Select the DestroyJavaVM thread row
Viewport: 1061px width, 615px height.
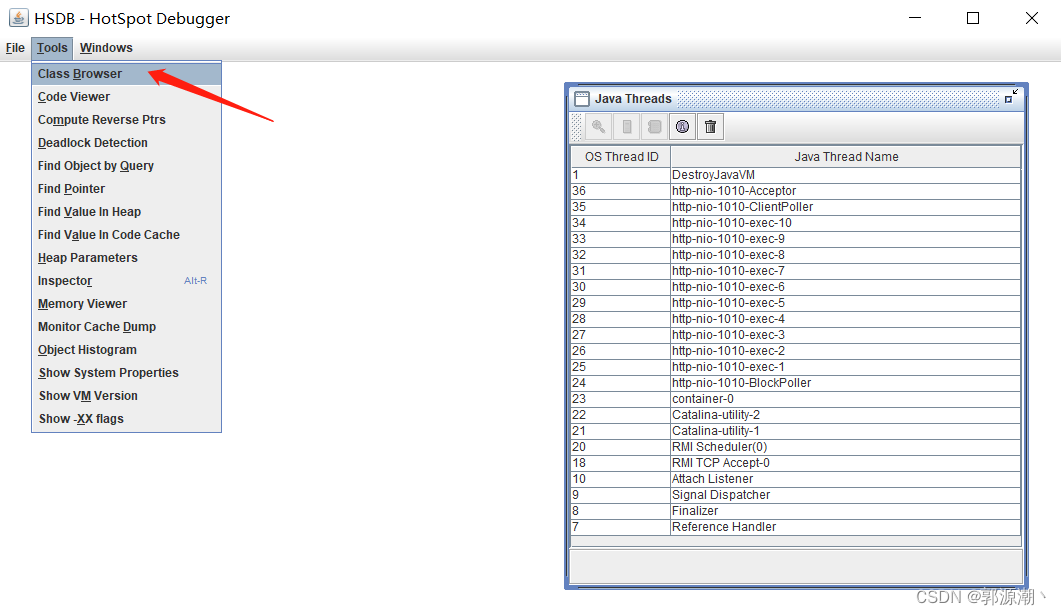(x=796, y=175)
